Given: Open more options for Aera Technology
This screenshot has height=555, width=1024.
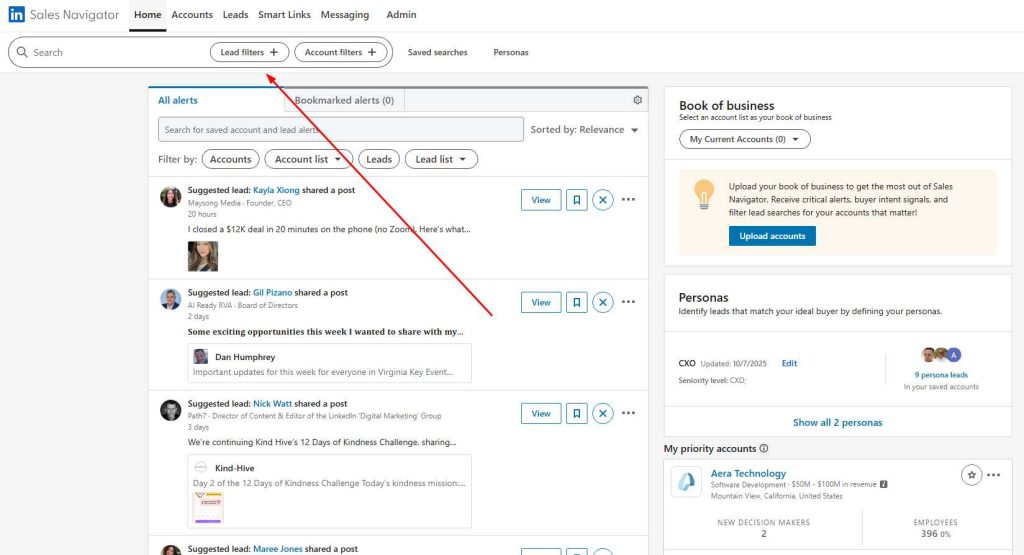Looking at the screenshot, I should [x=993, y=475].
